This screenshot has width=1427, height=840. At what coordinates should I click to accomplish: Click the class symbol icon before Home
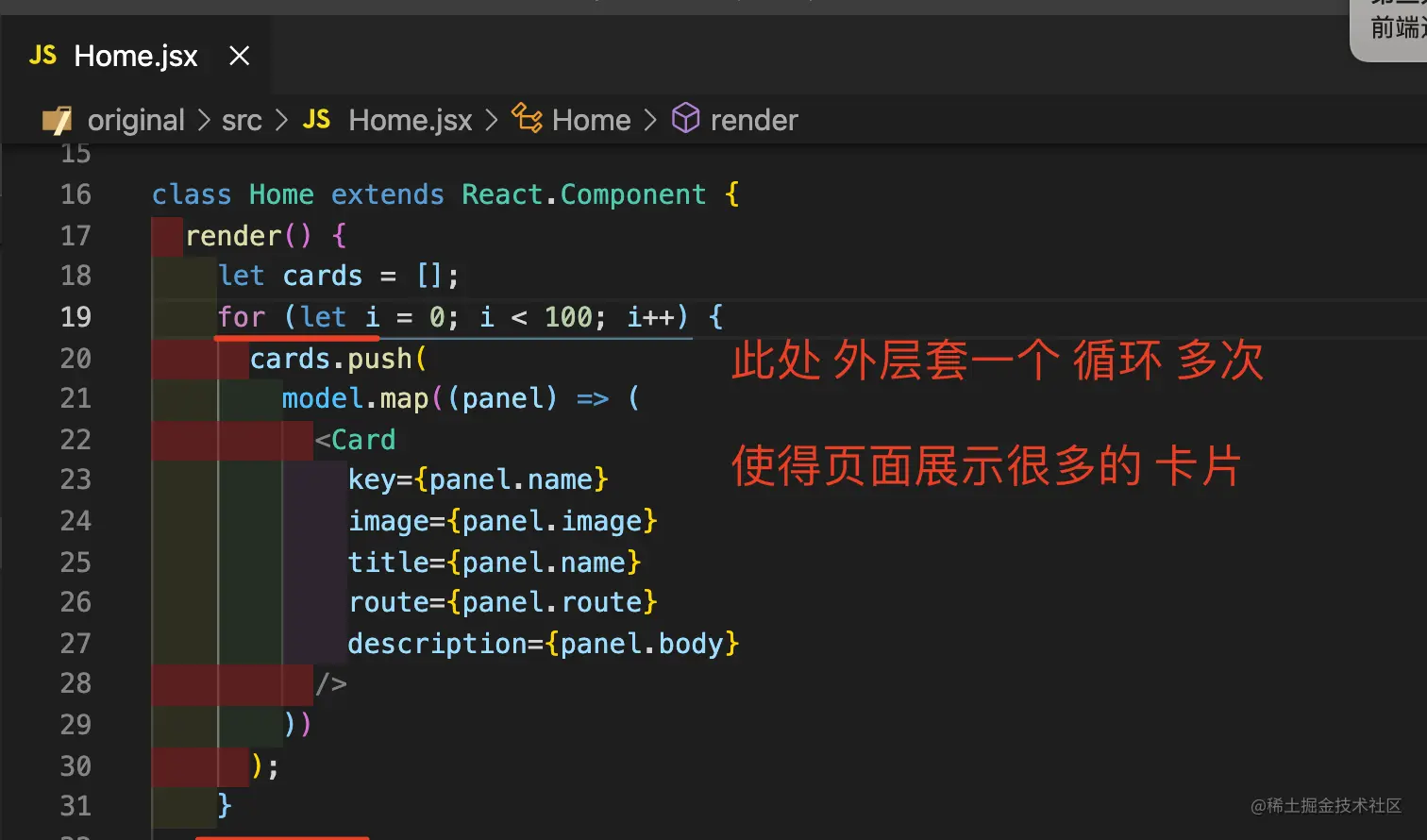pos(527,119)
